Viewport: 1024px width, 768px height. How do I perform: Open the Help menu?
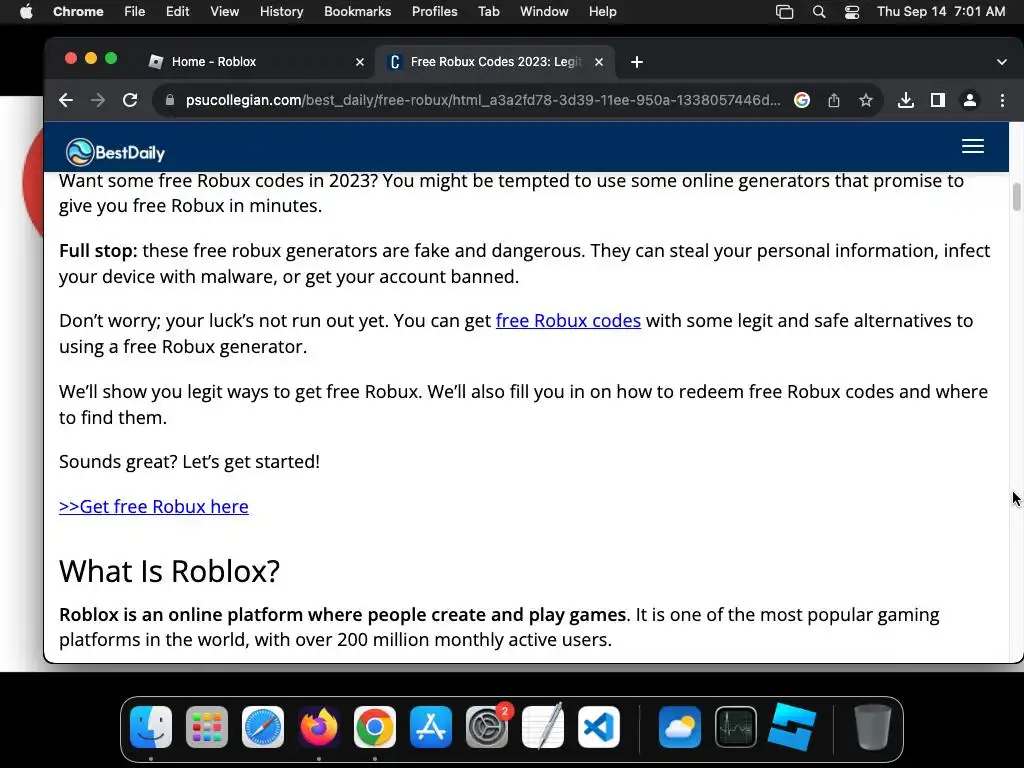(x=602, y=12)
